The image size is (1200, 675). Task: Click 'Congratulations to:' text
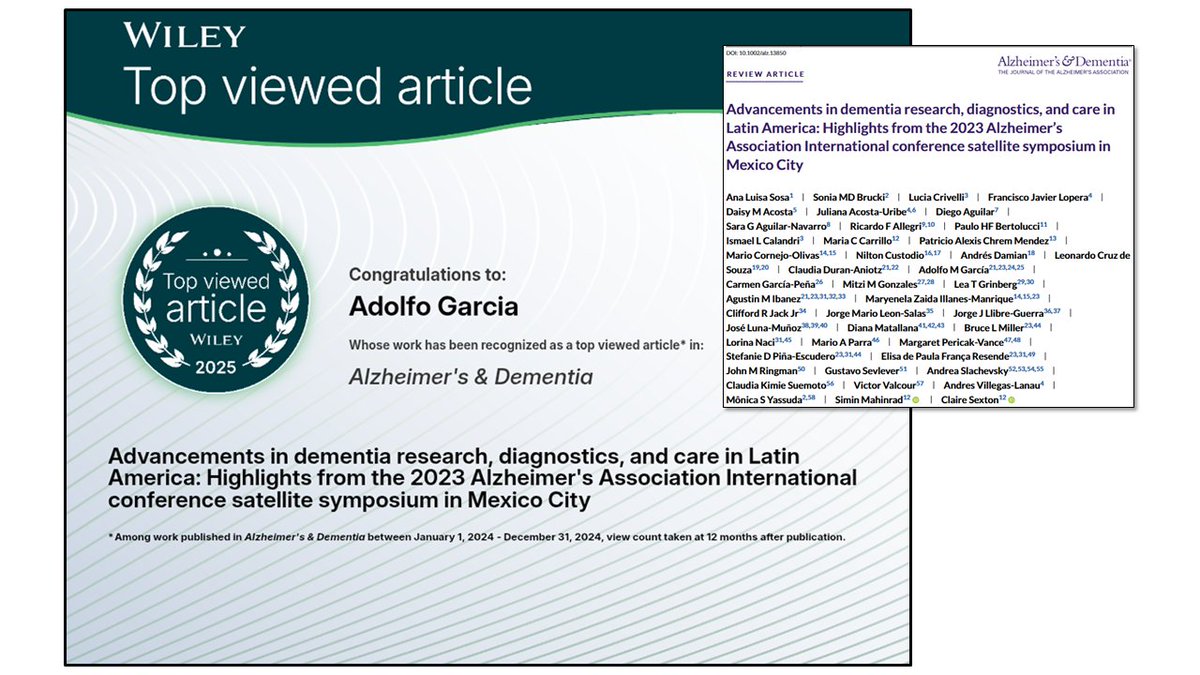click(x=427, y=274)
